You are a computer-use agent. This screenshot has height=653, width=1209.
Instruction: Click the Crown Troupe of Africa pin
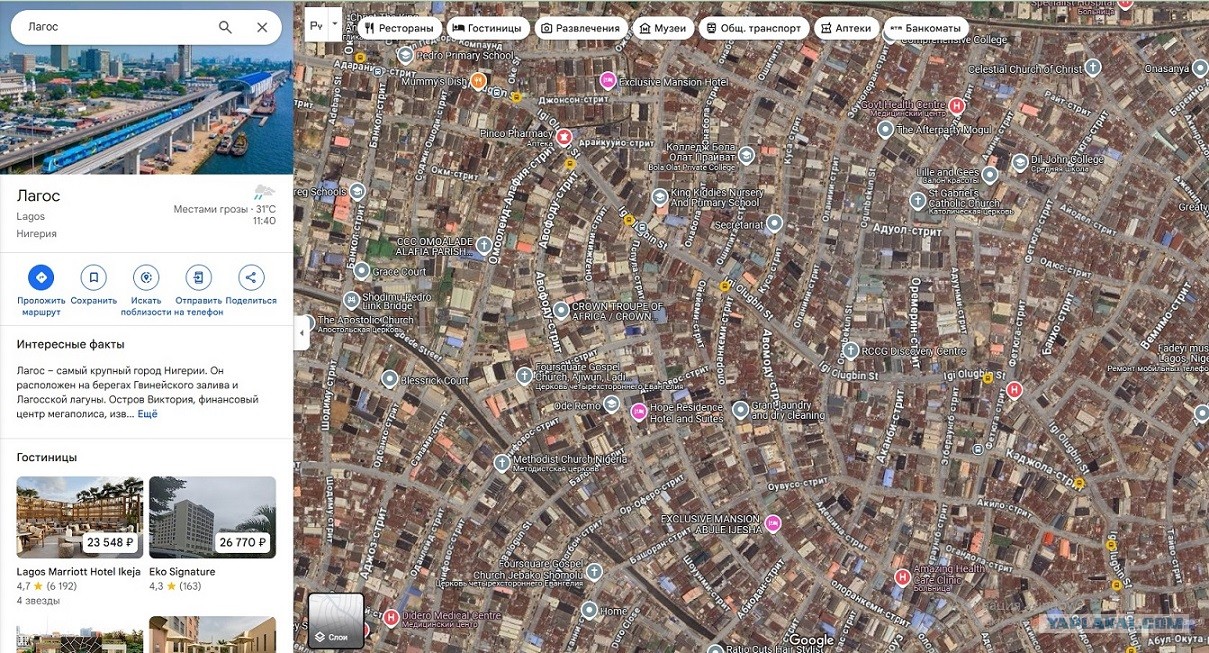561,309
